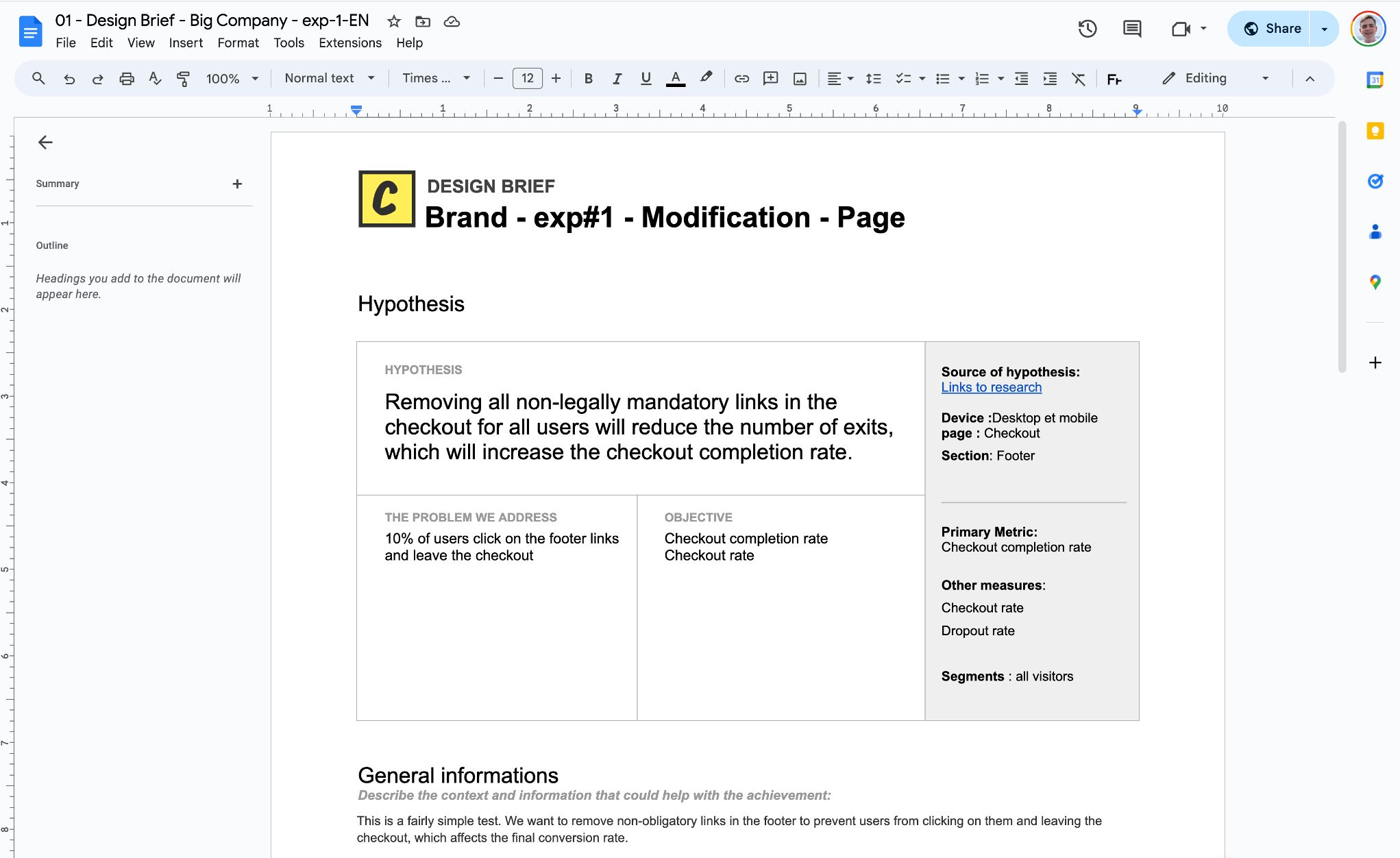Expand the font size selector
This screenshot has width=1400, height=858.
527,77
